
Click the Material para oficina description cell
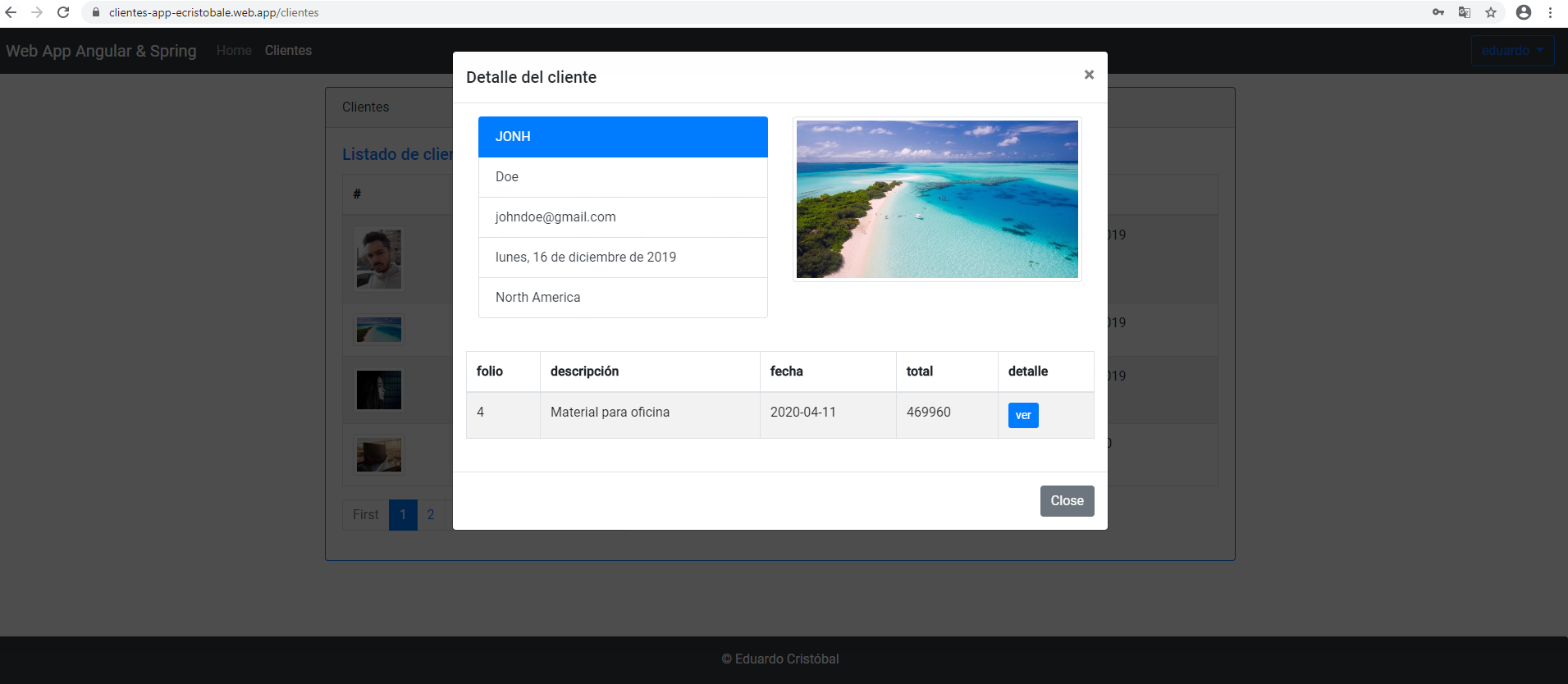coord(650,415)
